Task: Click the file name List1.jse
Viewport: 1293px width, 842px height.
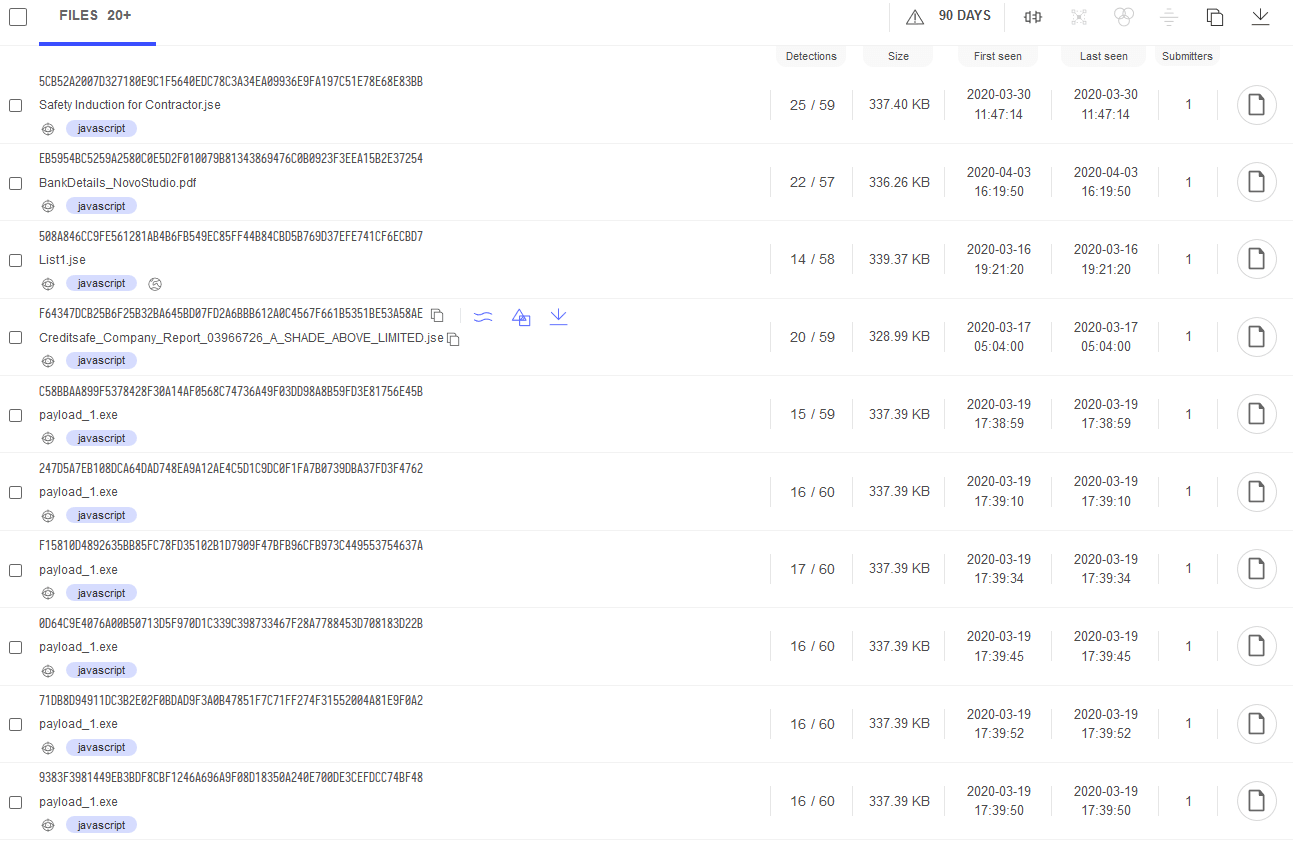Action: click(62, 260)
